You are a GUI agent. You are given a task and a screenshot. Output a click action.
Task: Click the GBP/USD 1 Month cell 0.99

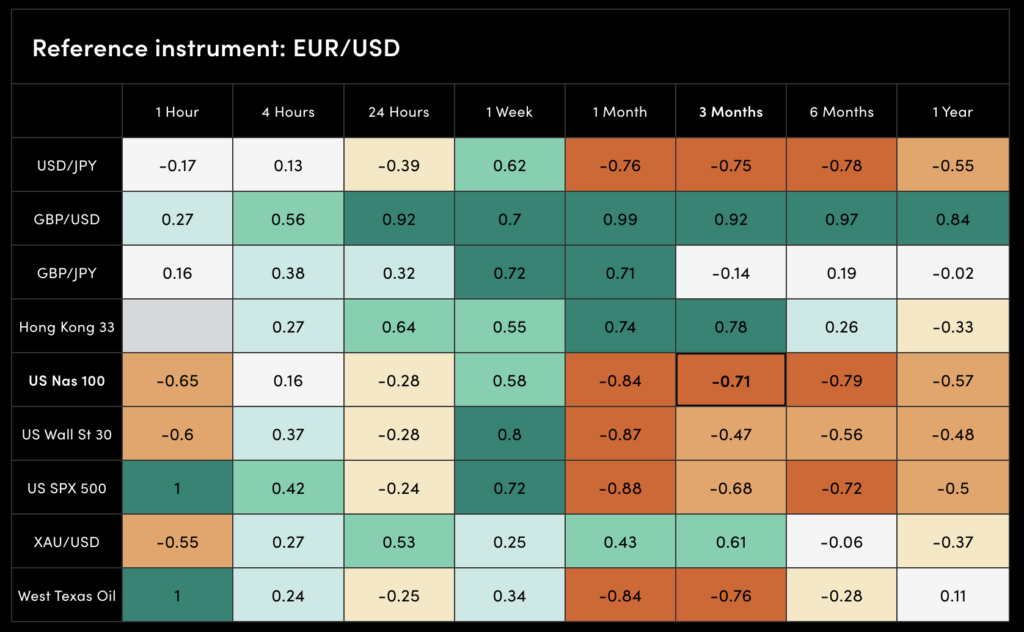(x=620, y=220)
